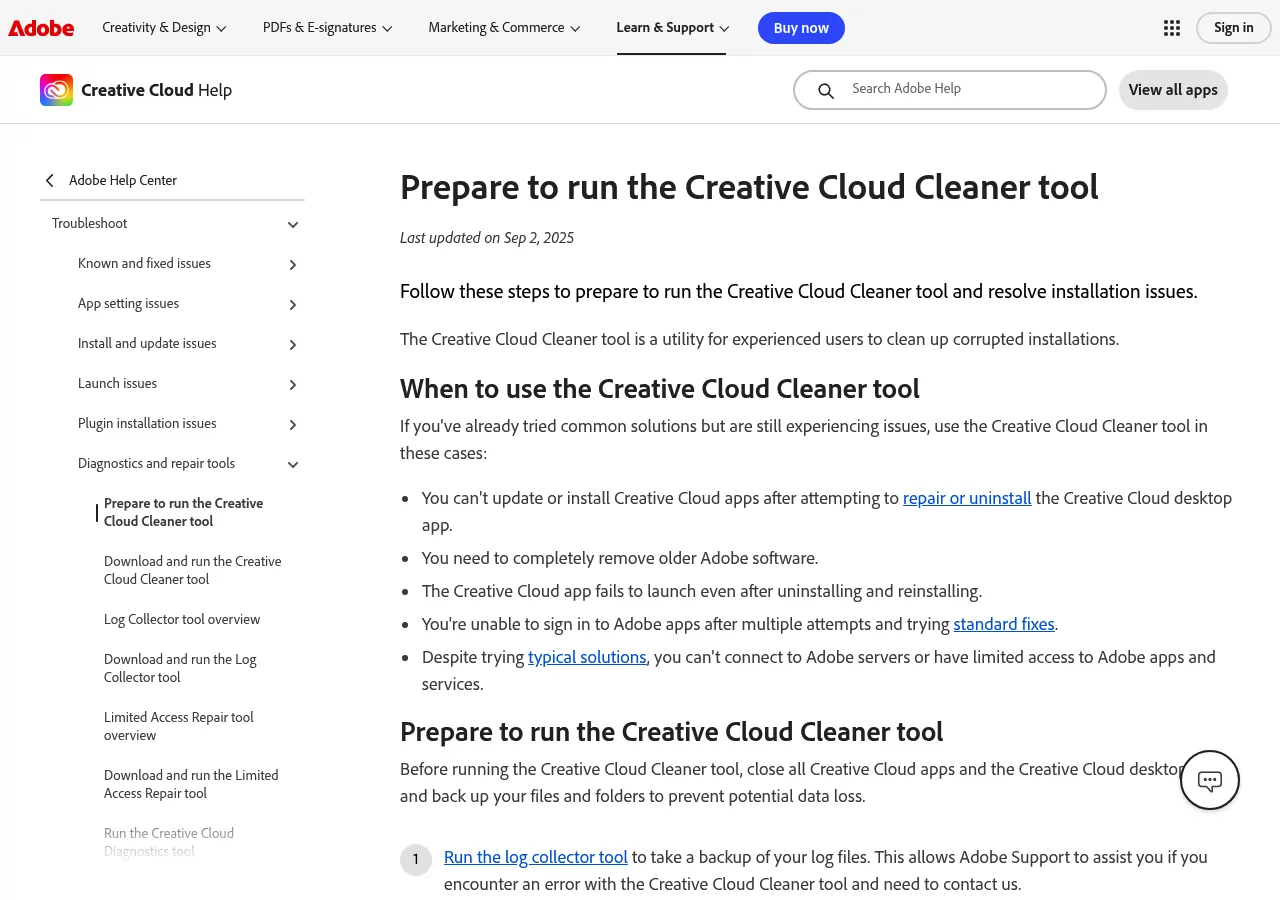The image size is (1280, 900).
Task: Collapse Diagnostics and repair tools chevron
Action: pos(293,464)
